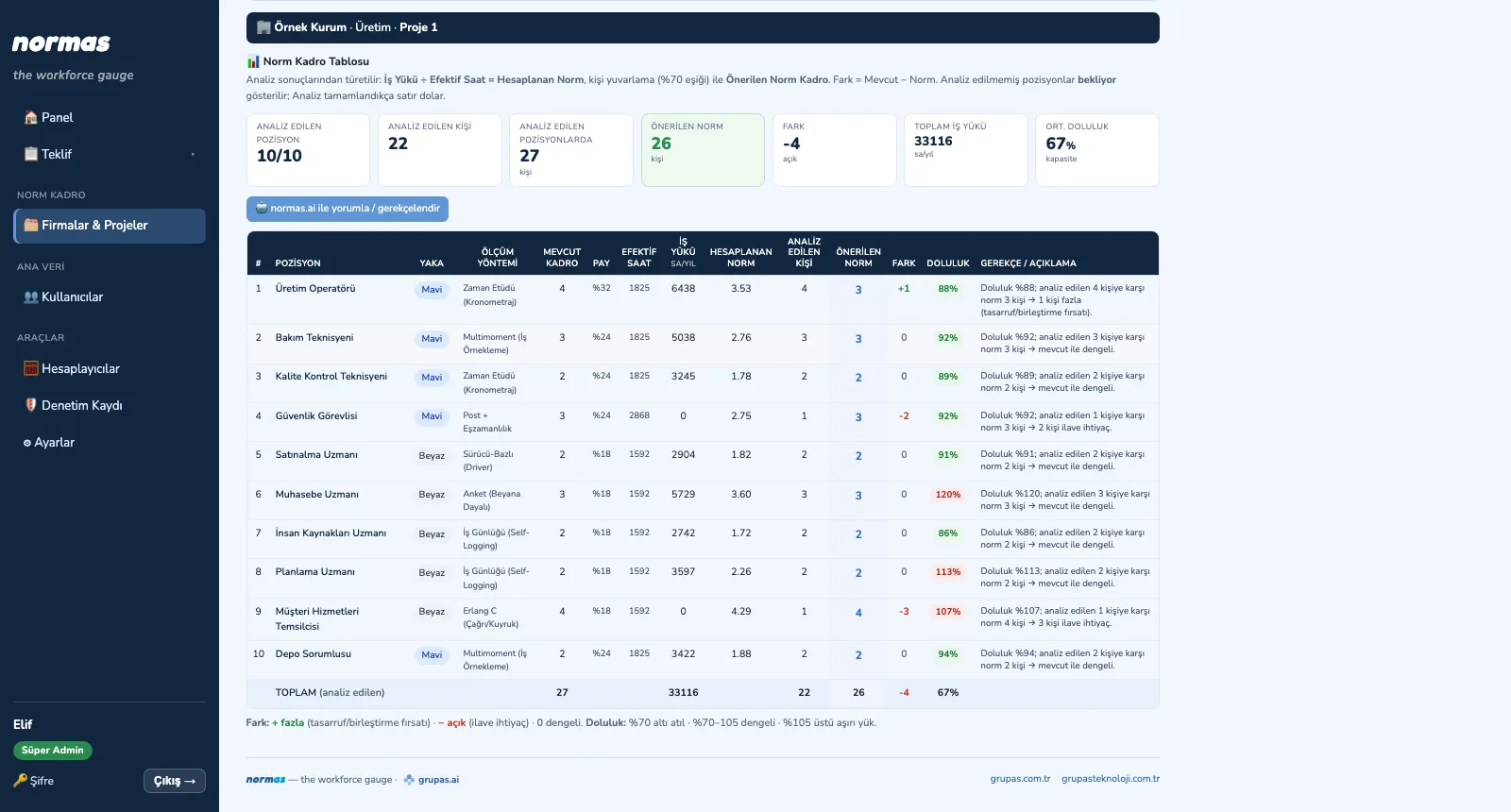Open the grupasteknoloji.com.tr link
Viewport: 1511px width, 812px height.
[1111, 779]
